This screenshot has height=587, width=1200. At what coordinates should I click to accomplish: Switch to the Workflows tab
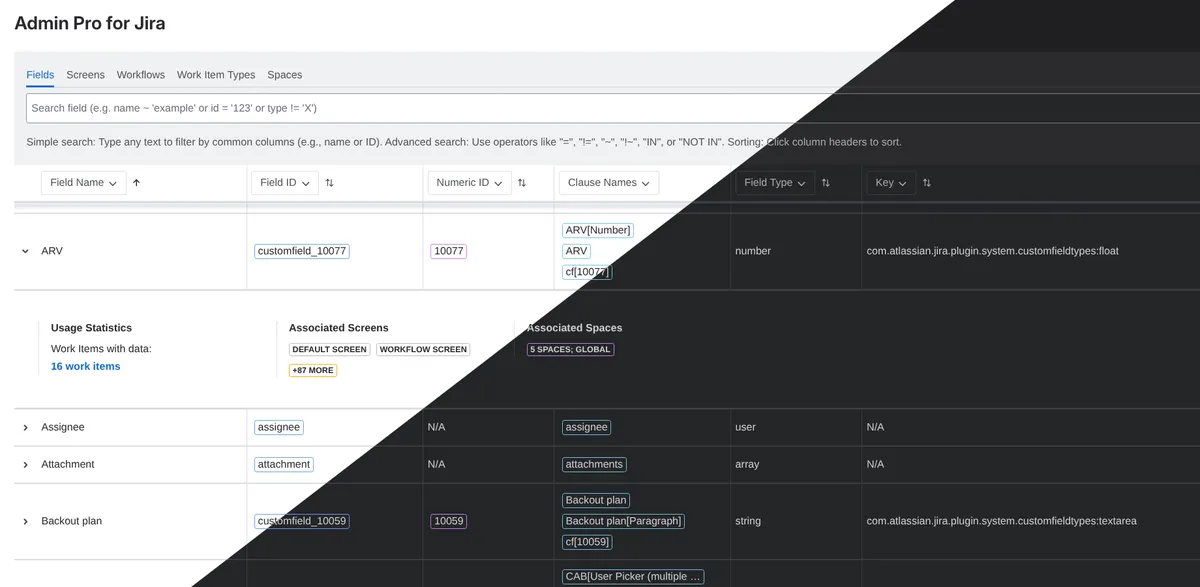pos(141,75)
